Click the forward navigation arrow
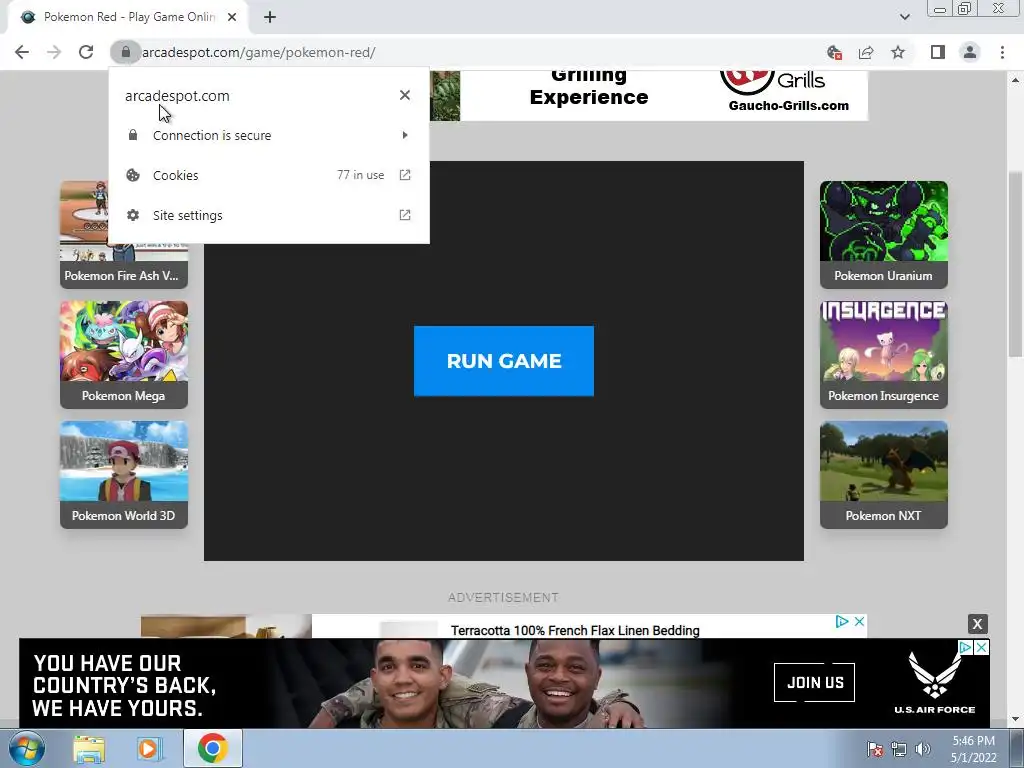The height and width of the screenshot is (768, 1024). (x=54, y=52)
